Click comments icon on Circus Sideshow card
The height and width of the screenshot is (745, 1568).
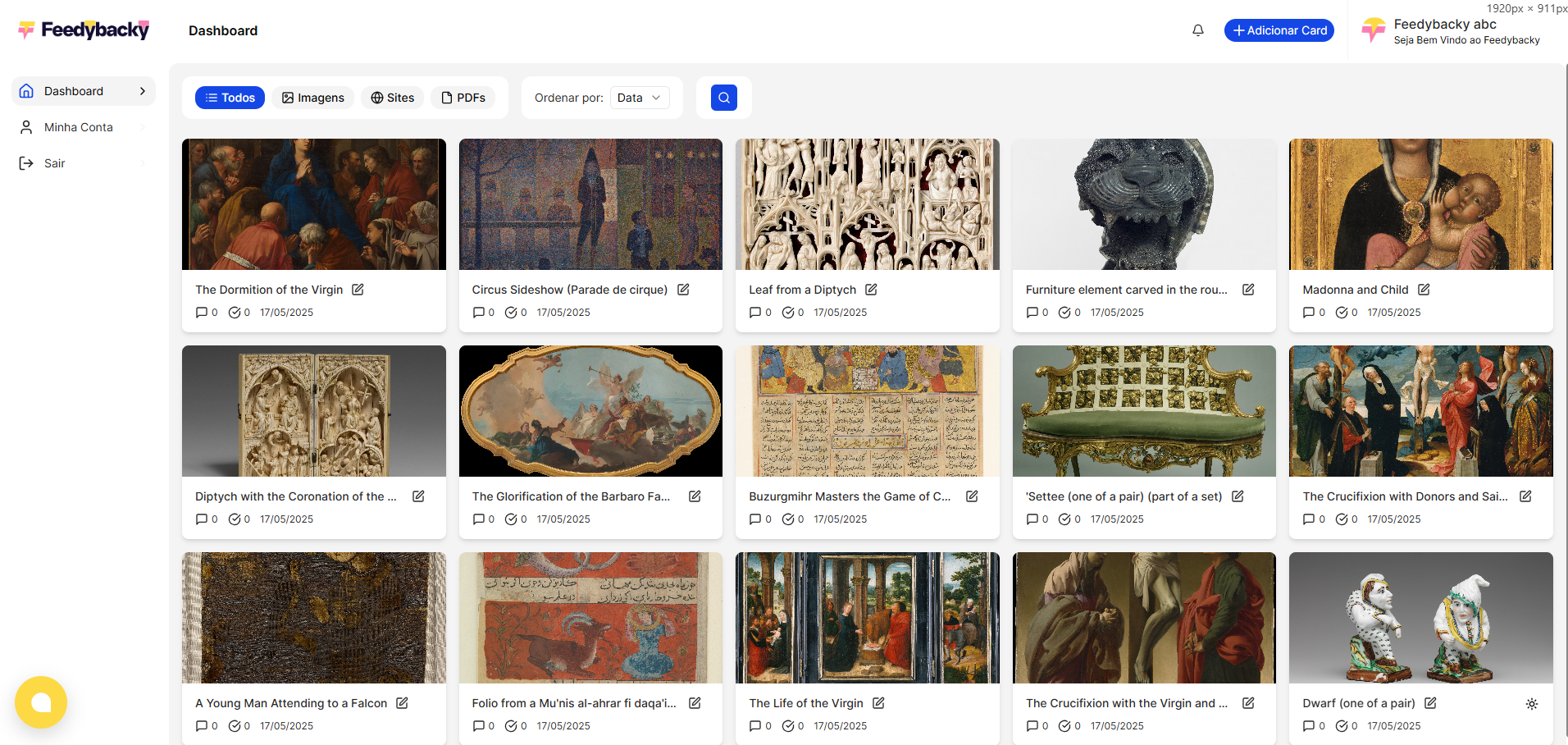coord(479,313)
